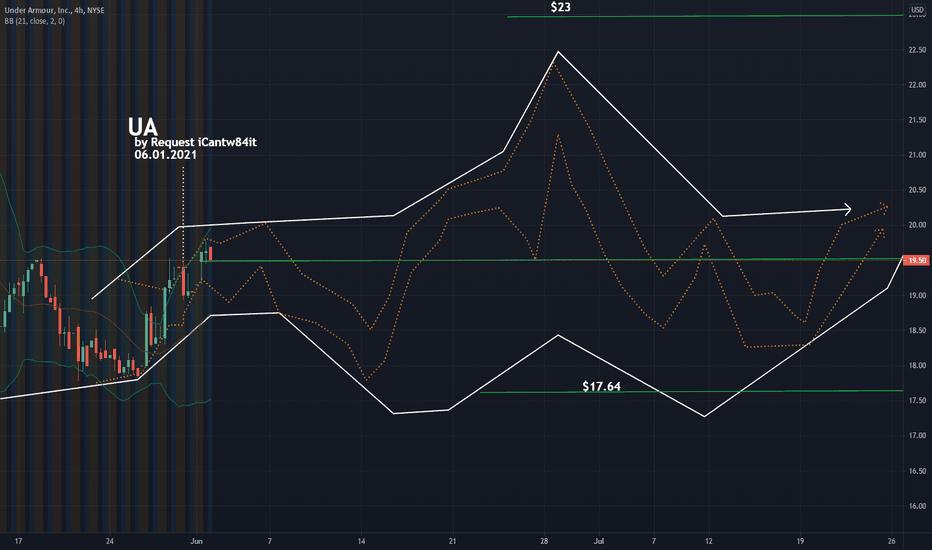Click the 20.50 price axis label
The image size is (932, 550).
point(917,190)
